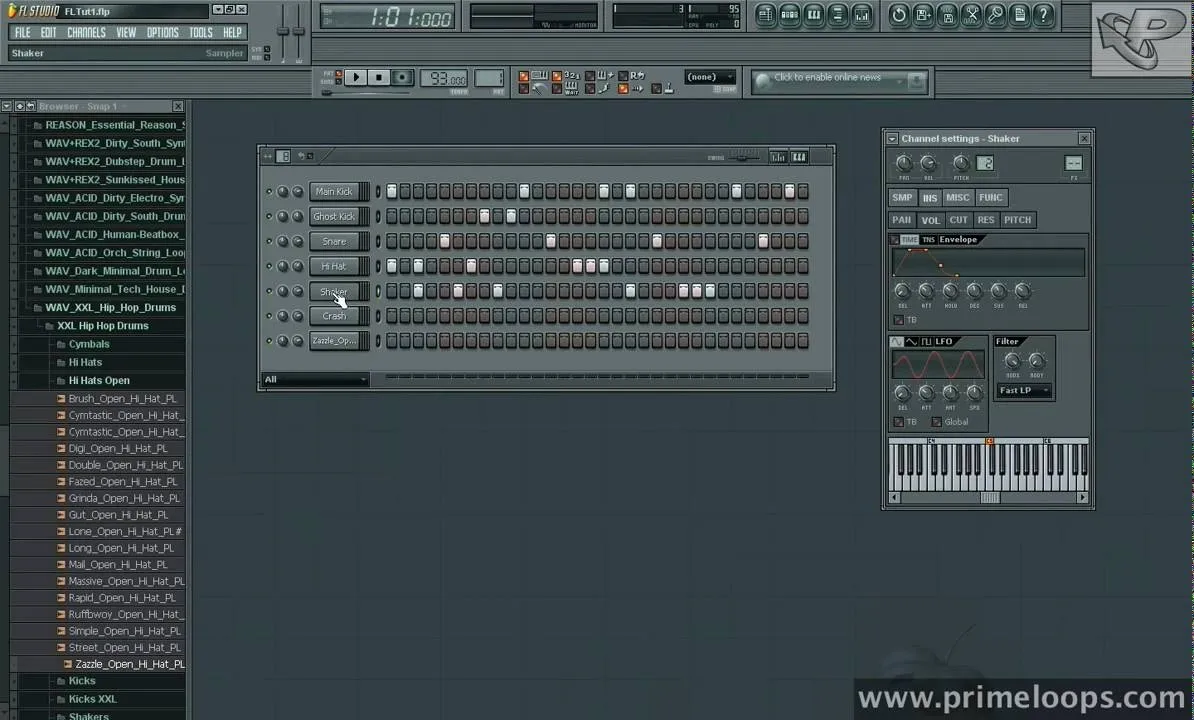Toggle the Snare channel mute light
The width and height of the screenshot is (1194, 720).
click(x=269, y=241)
